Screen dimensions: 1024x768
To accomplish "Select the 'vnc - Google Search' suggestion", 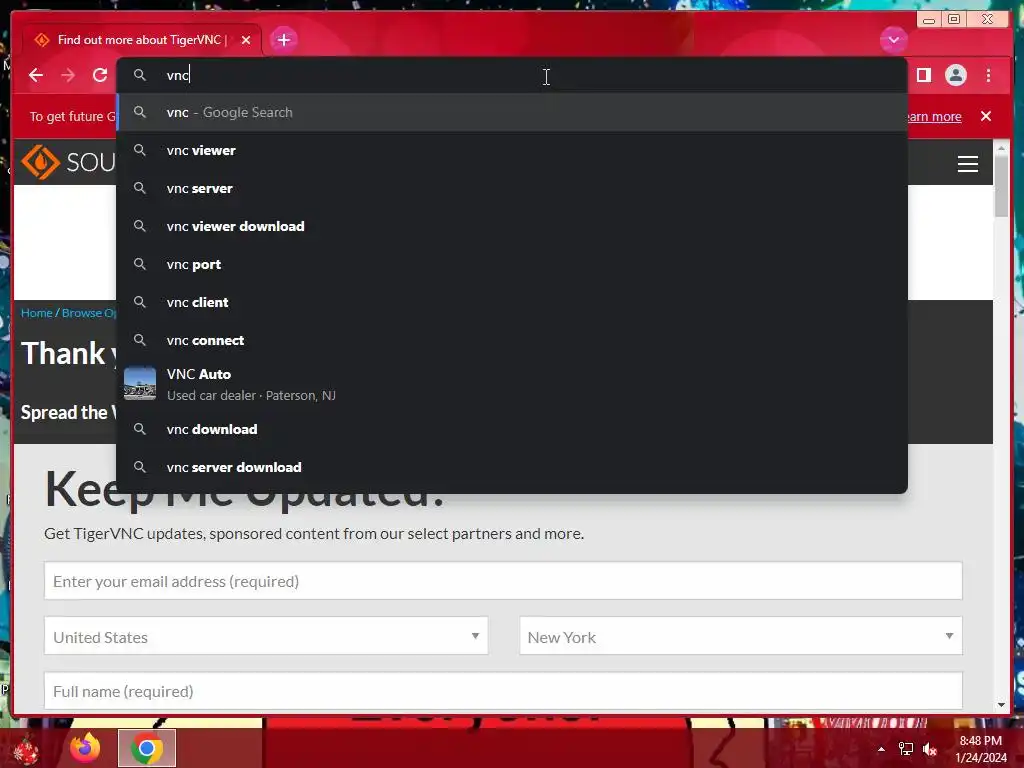I will pos(512,112).
